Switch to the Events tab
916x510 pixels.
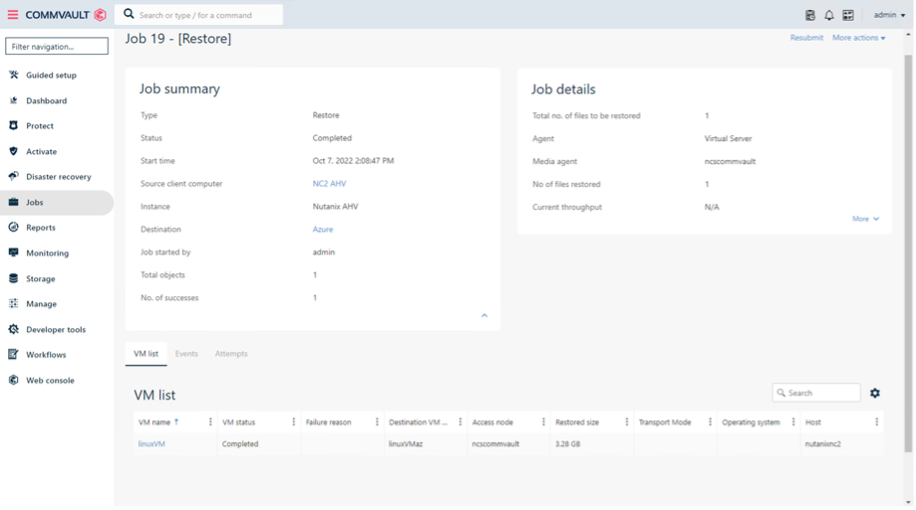tap(186, 353)
